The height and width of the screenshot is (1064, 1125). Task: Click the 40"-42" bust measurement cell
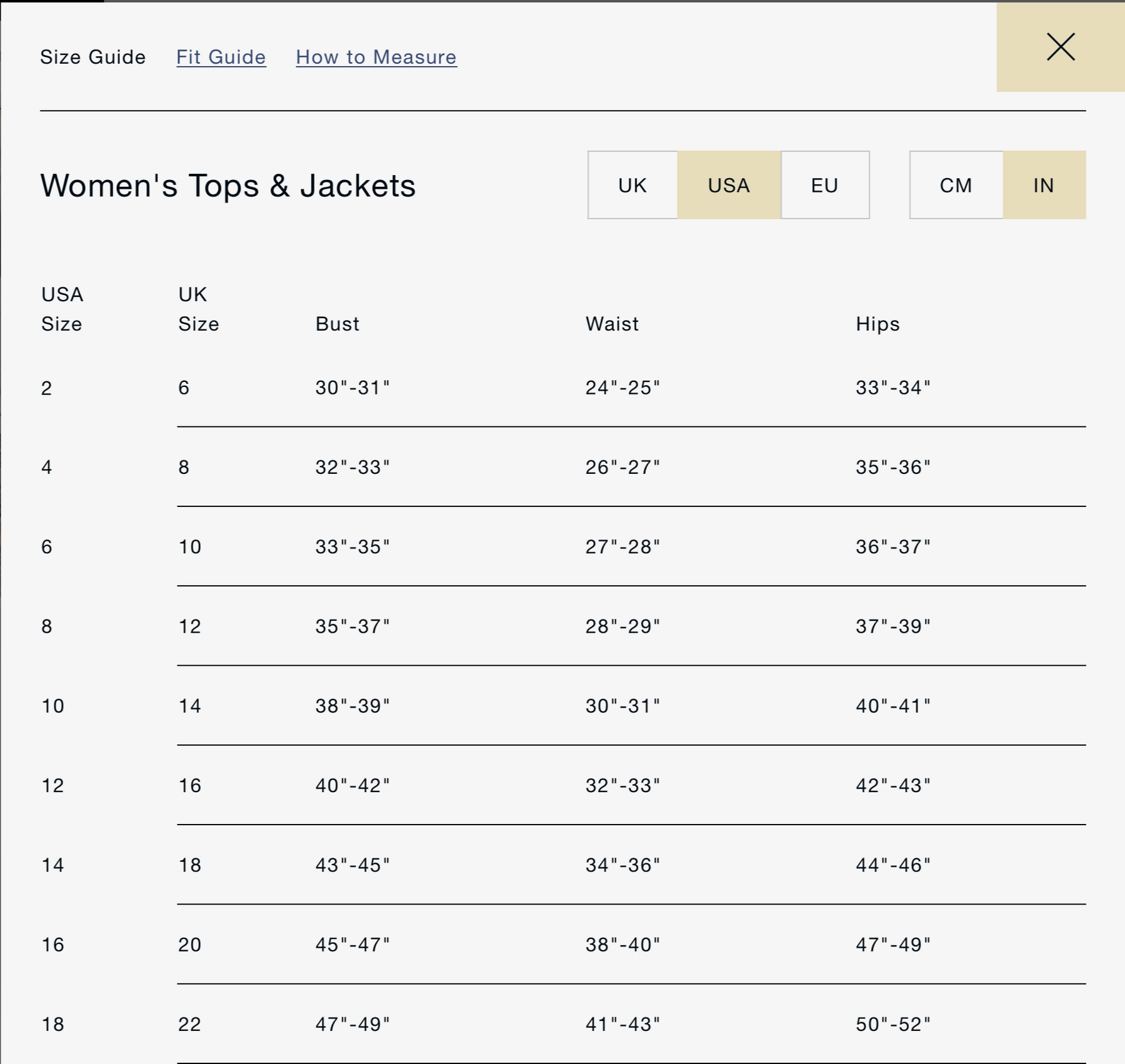[x=352, y=785]
